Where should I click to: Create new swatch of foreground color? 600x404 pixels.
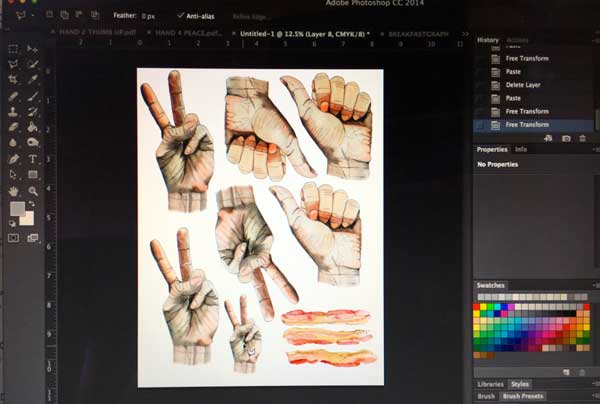pyautogui.click(x=566, y=372)
